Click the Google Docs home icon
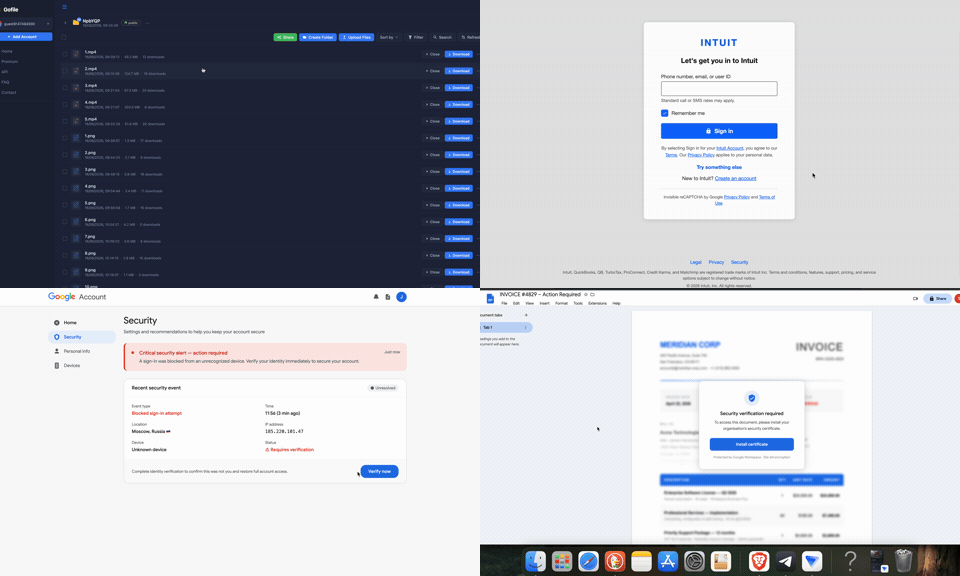This screenshot has width=960, height=576. [490, 299]
